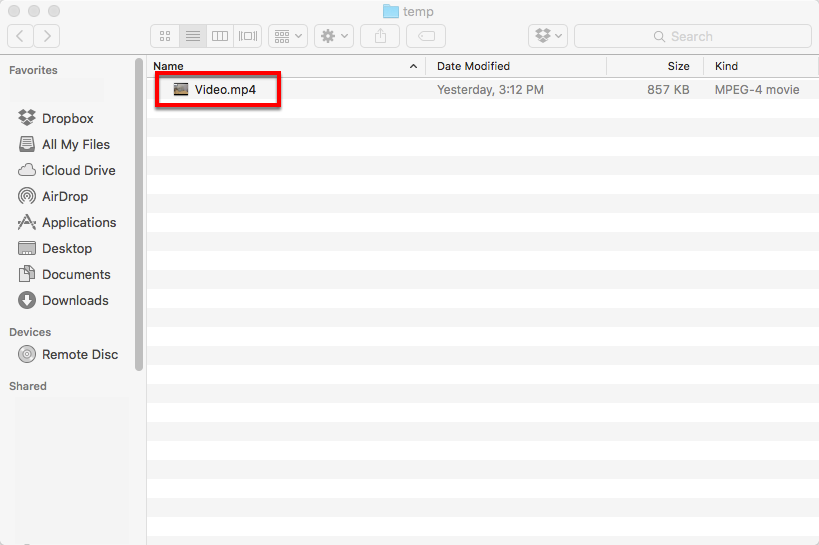Go back with the left arrow button
This screenshot has height=545, width=819.
coord(20,36)
